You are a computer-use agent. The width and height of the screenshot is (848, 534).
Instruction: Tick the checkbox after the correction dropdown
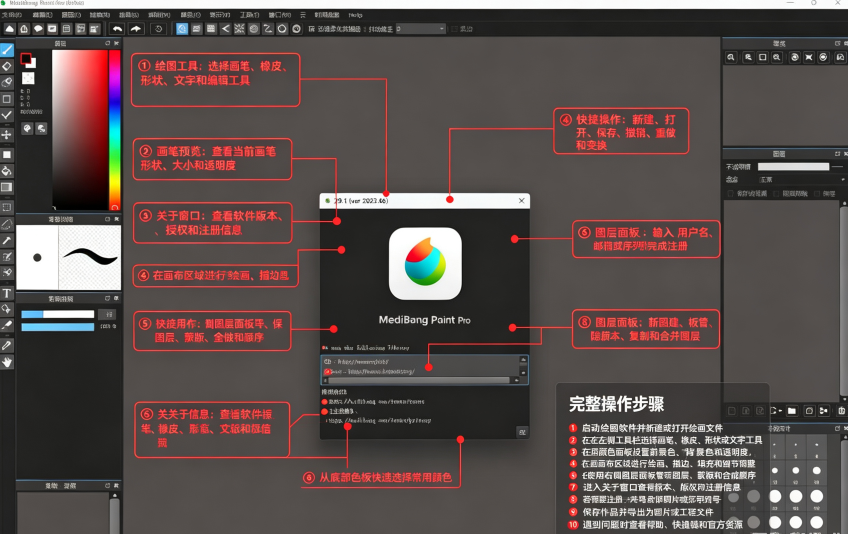coord(454,29)
